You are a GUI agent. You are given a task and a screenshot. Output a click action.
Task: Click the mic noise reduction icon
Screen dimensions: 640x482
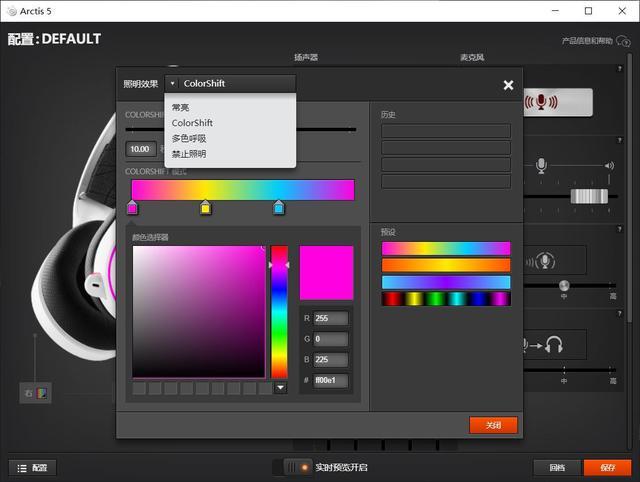(x=545, y=262)
